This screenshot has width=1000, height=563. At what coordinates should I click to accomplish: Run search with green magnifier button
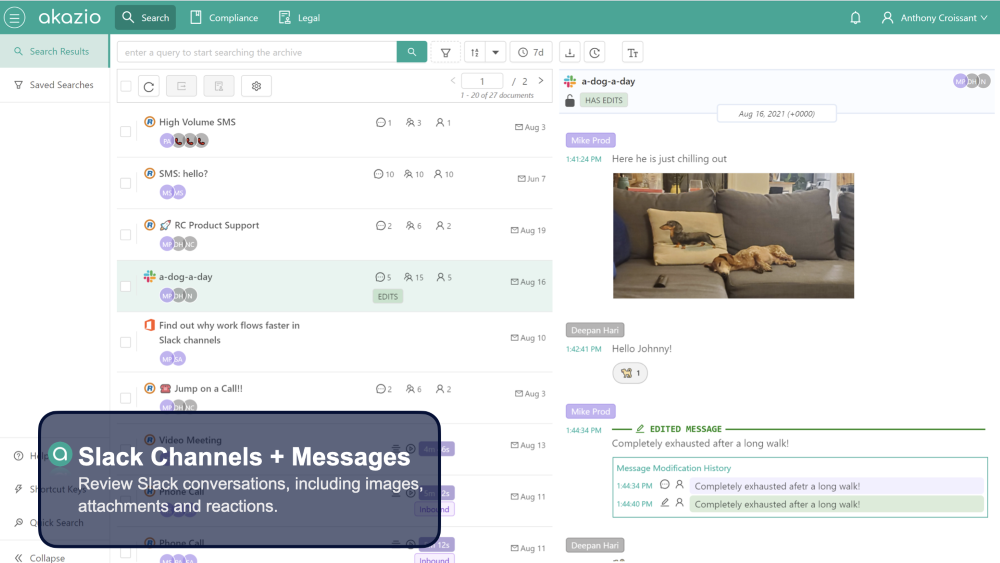411,52
